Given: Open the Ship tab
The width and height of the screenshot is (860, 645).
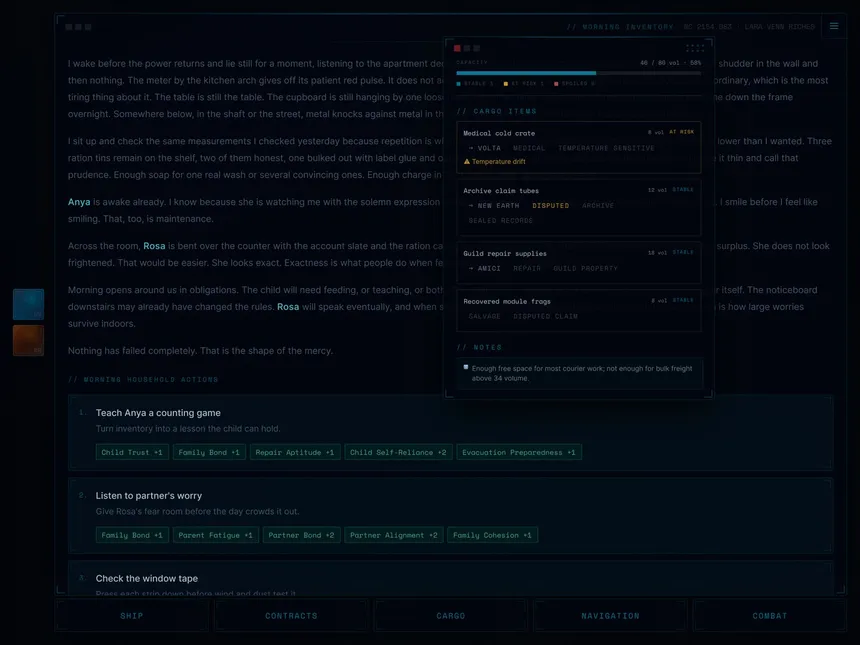Looking at the screenshot, I should click(x=132, y=616).
